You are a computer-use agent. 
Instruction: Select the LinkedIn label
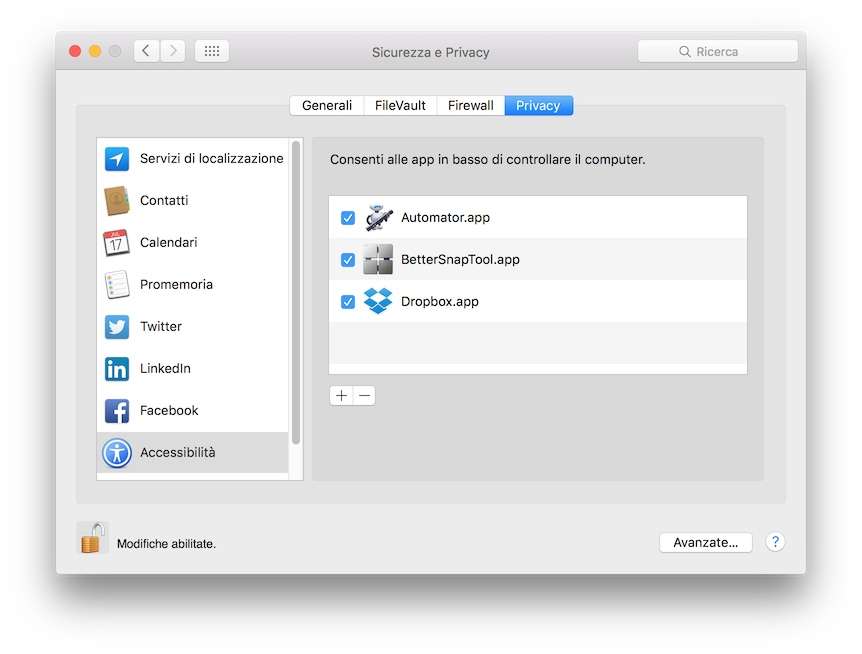coord(165,368)
